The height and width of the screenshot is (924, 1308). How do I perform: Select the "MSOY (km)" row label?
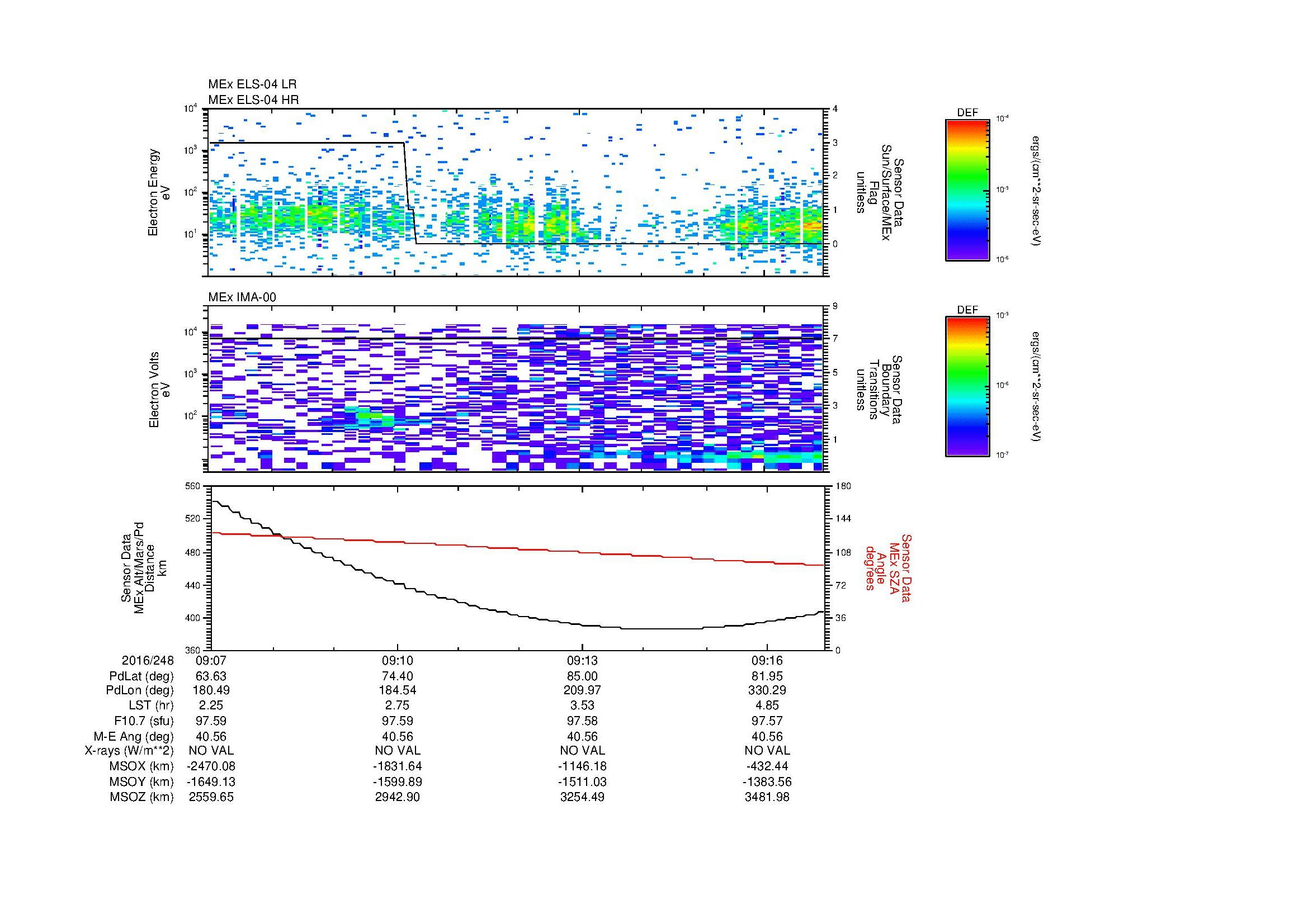[141, 781]
